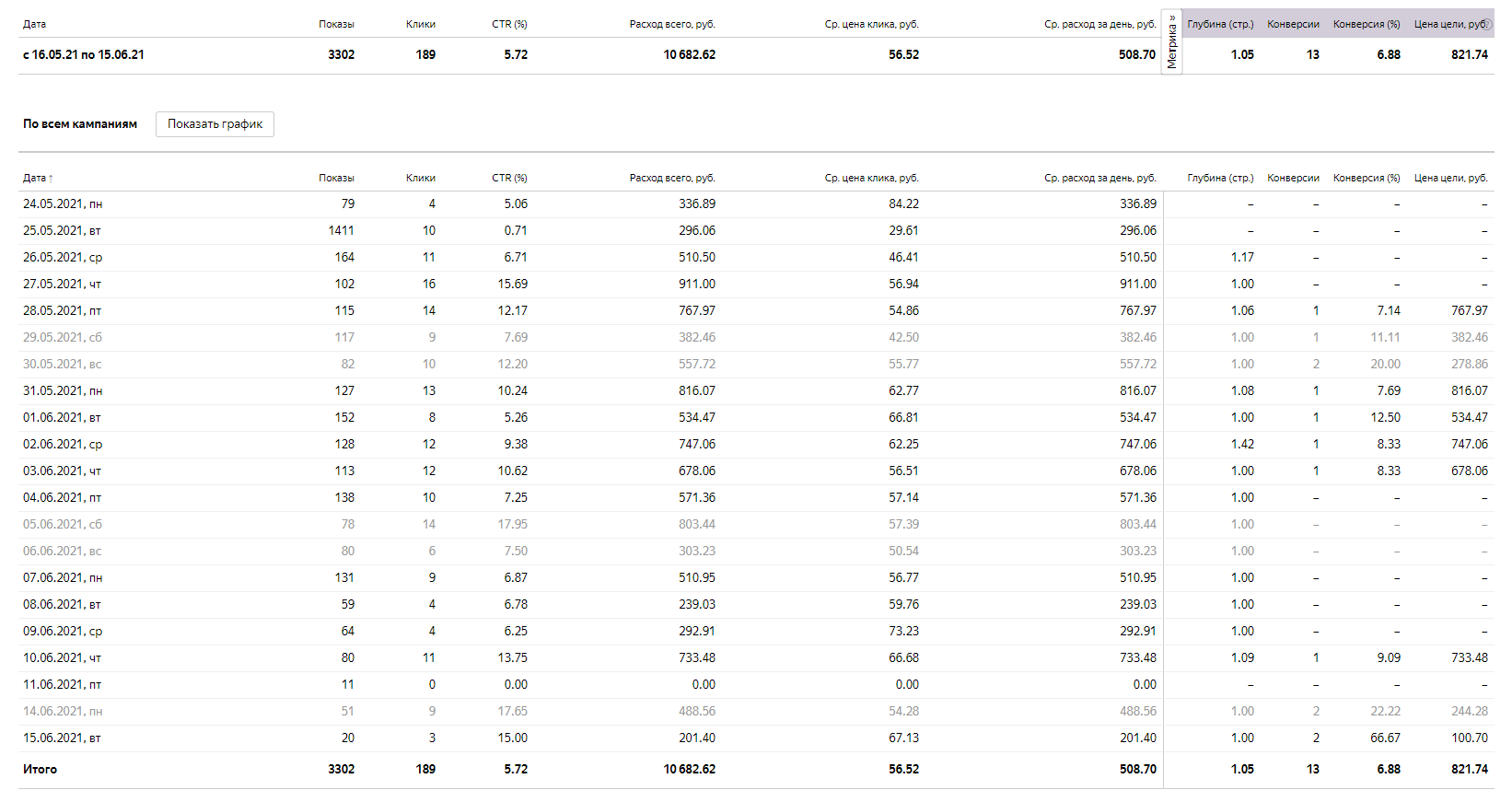This screenshot has width=1512, height=802.
Task: Select the date cell 14.06.2021, пн
Action: tap(63, 711)
